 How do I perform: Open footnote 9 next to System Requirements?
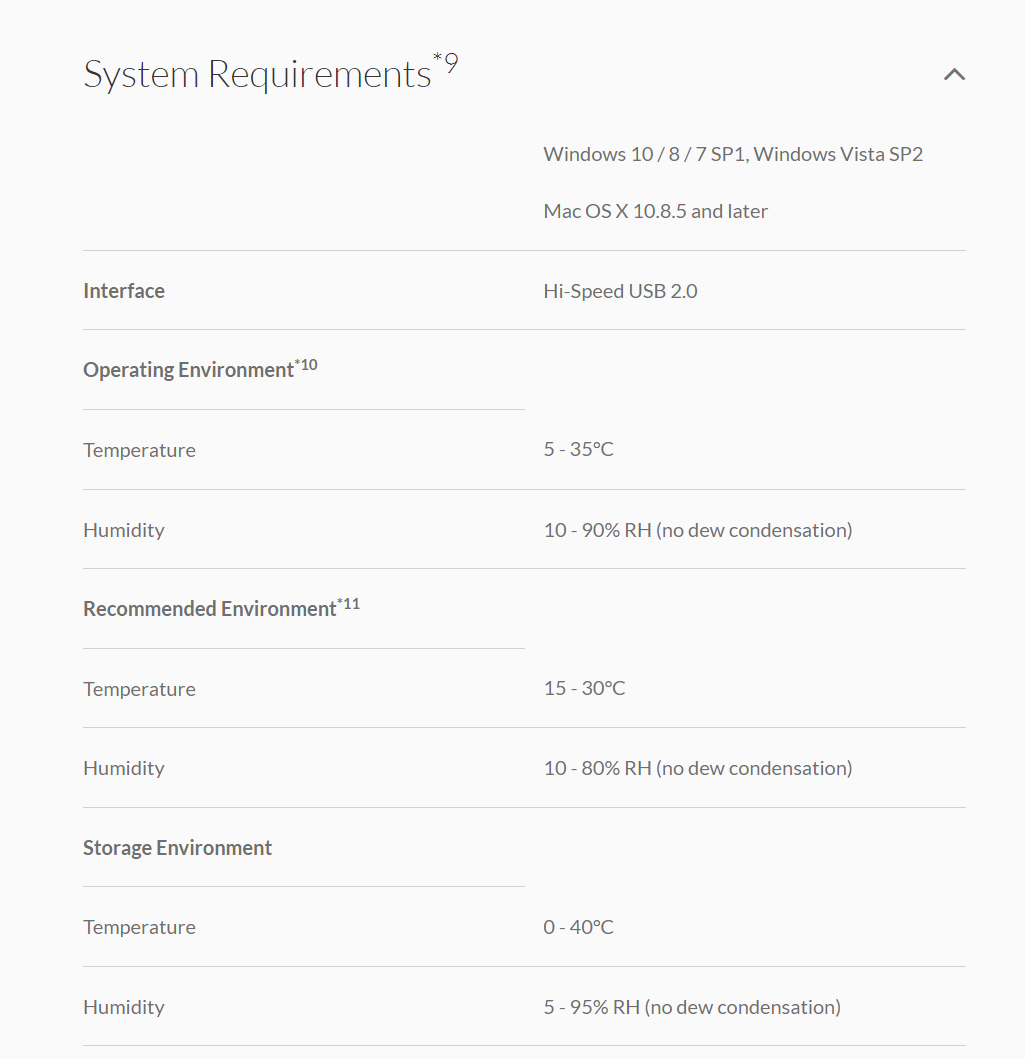(446, 64)
